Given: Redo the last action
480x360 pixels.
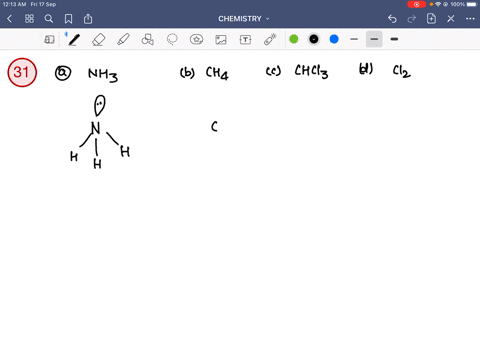Looking at the screenshot, I should click(412, 19).
